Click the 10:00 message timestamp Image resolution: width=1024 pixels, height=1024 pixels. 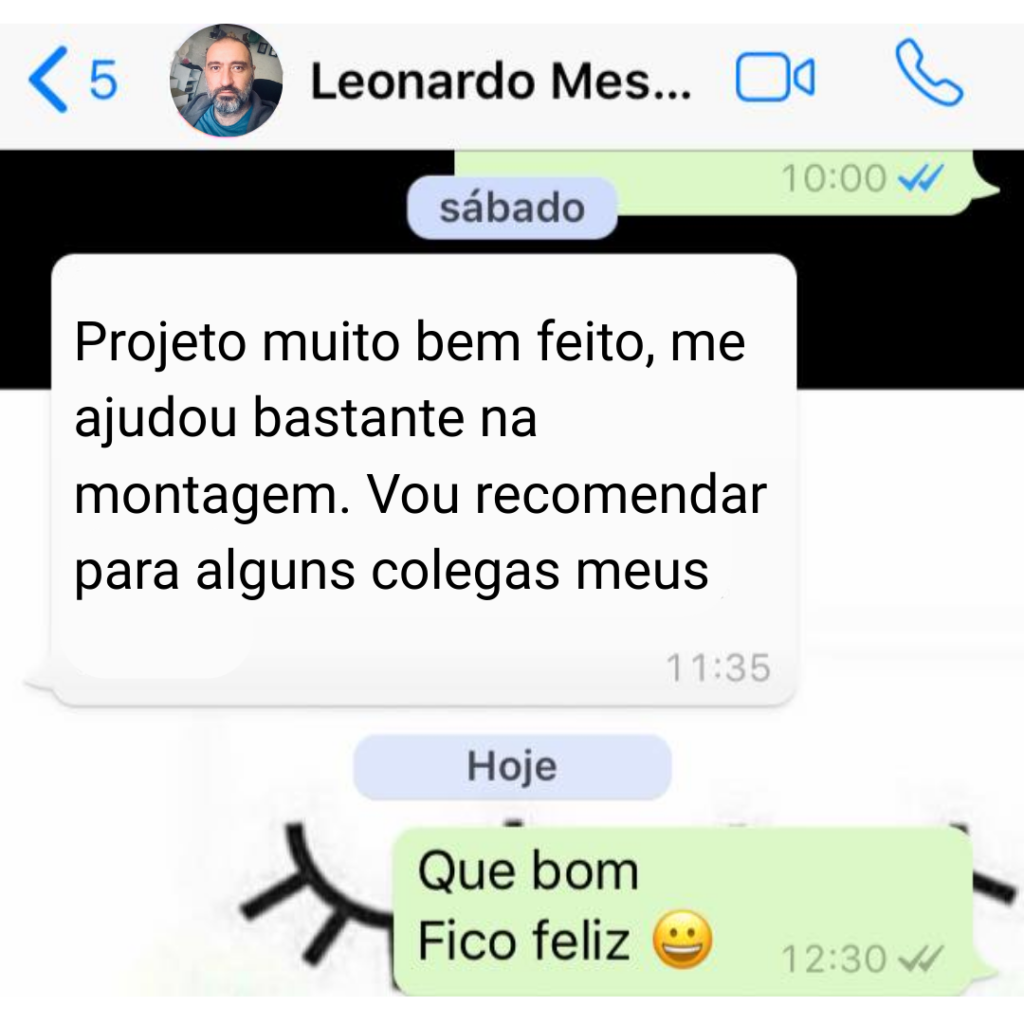click(x=834, y=178)
